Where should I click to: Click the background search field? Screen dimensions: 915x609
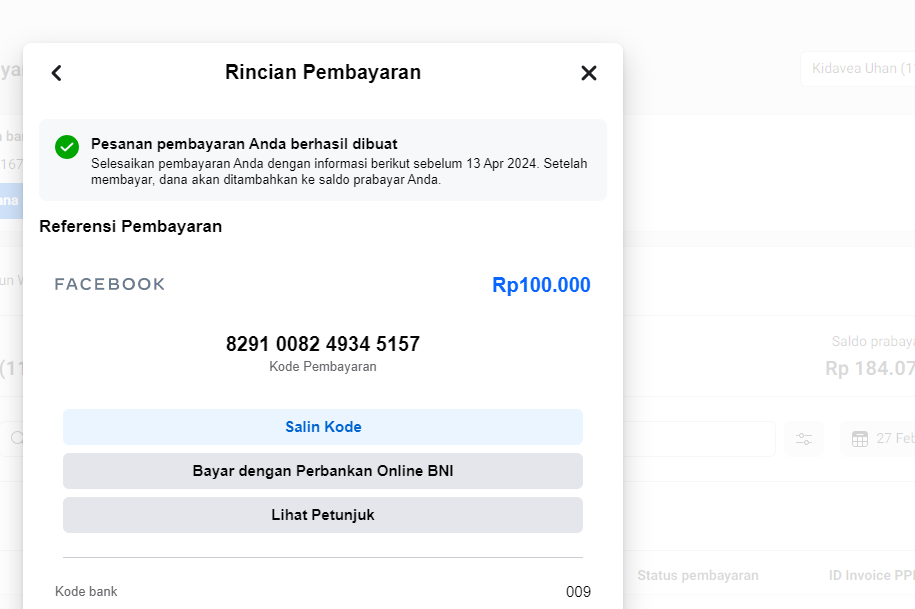(700, 439)
